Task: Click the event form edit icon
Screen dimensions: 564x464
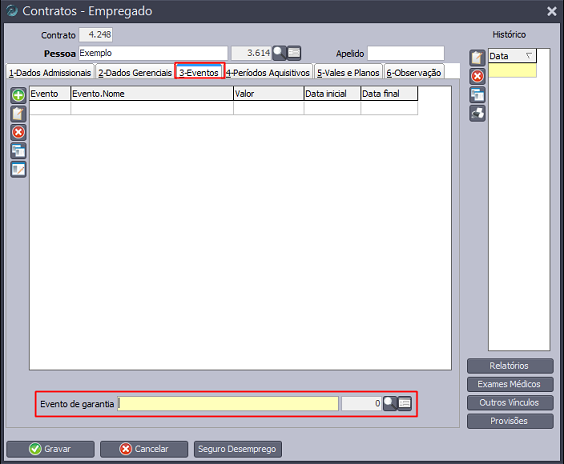Action: [x=18, y=169]
